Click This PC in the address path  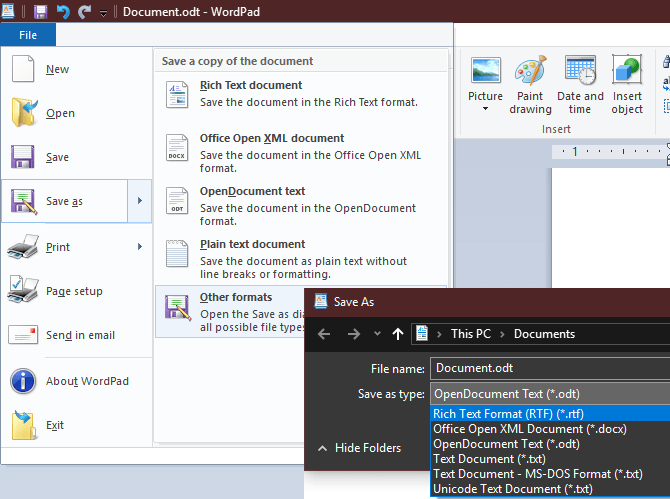click(471, 334)
